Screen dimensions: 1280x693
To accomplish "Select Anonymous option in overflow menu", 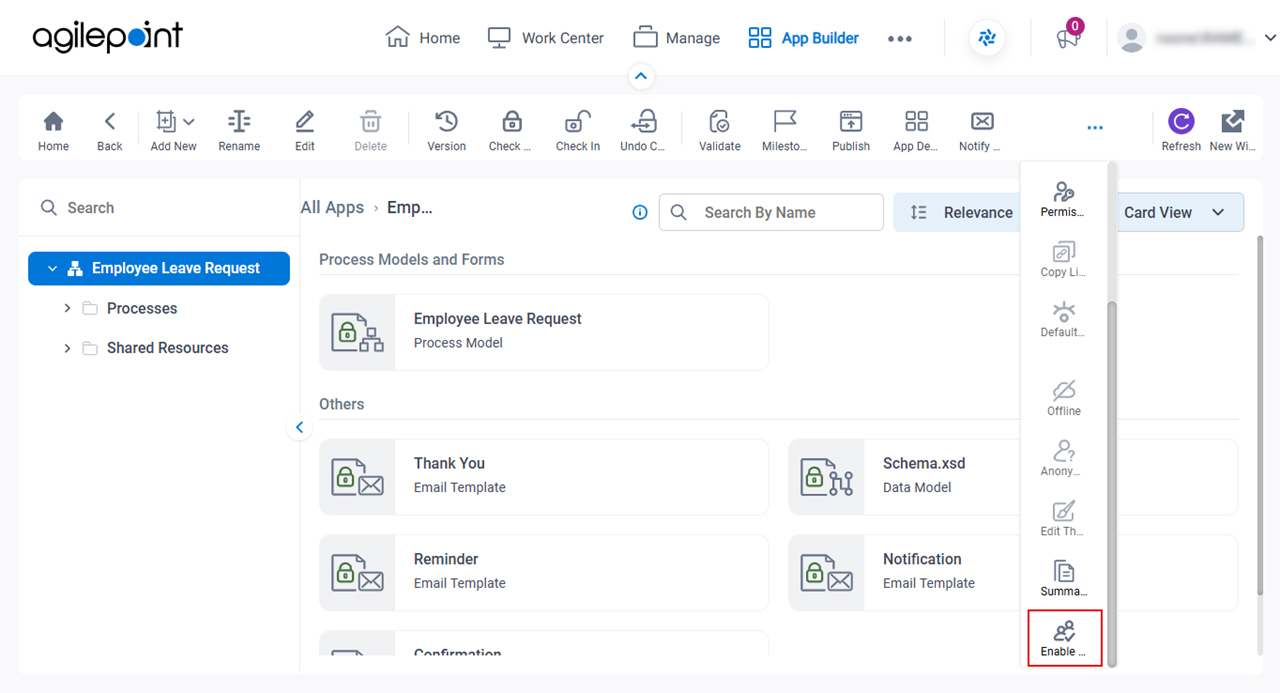I will click(1063, 458).
